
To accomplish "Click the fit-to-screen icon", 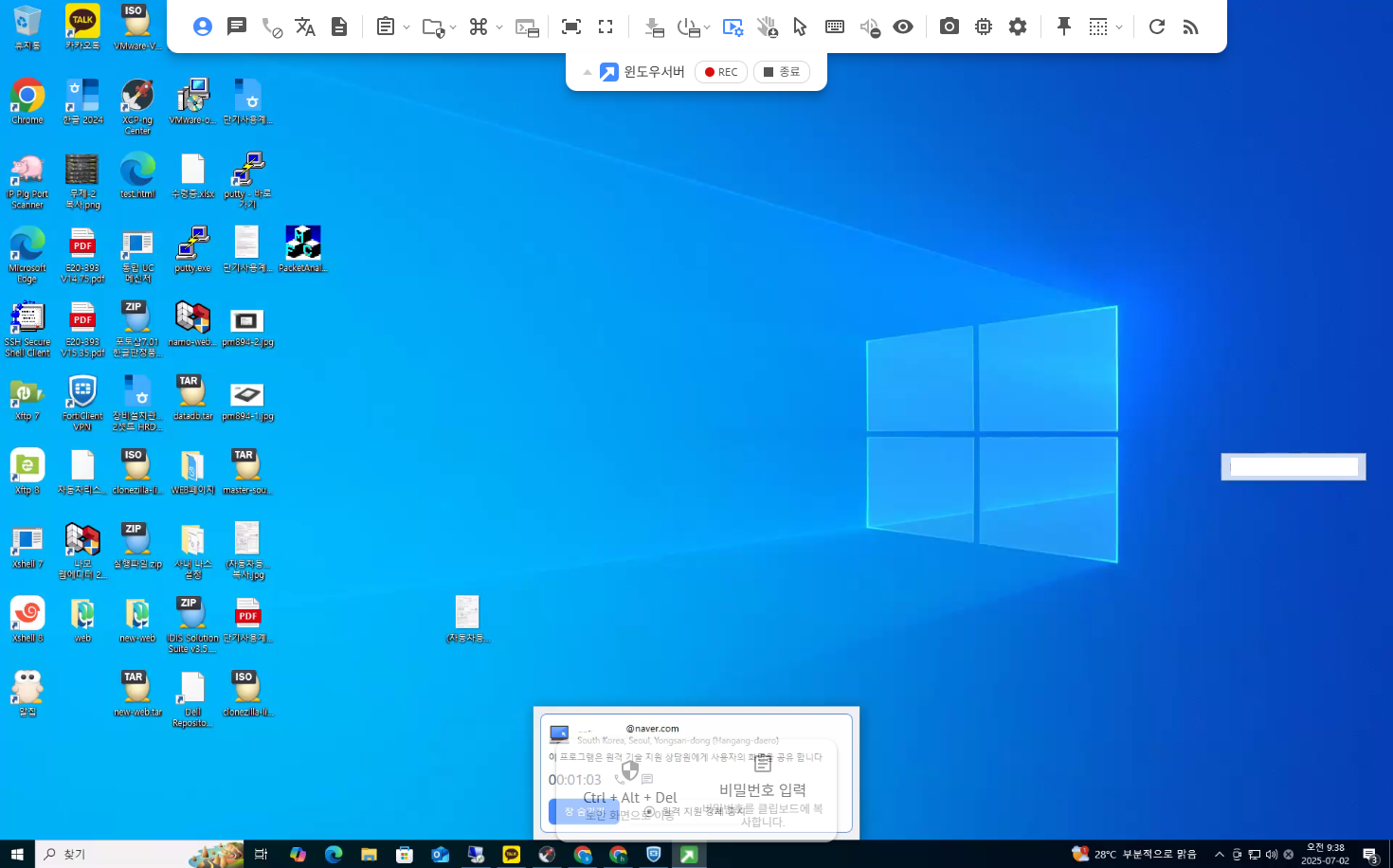I will pos(571,27).
